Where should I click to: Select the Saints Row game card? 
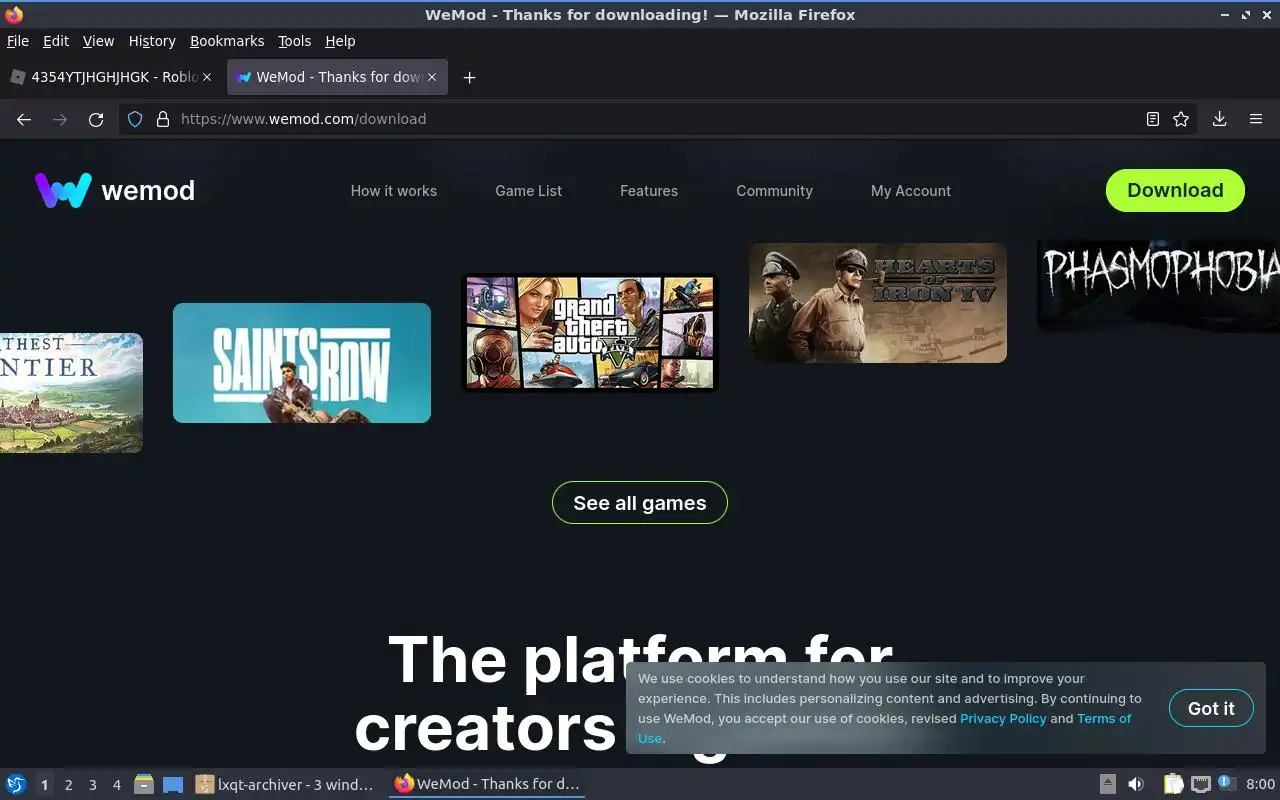click(302, 363)
